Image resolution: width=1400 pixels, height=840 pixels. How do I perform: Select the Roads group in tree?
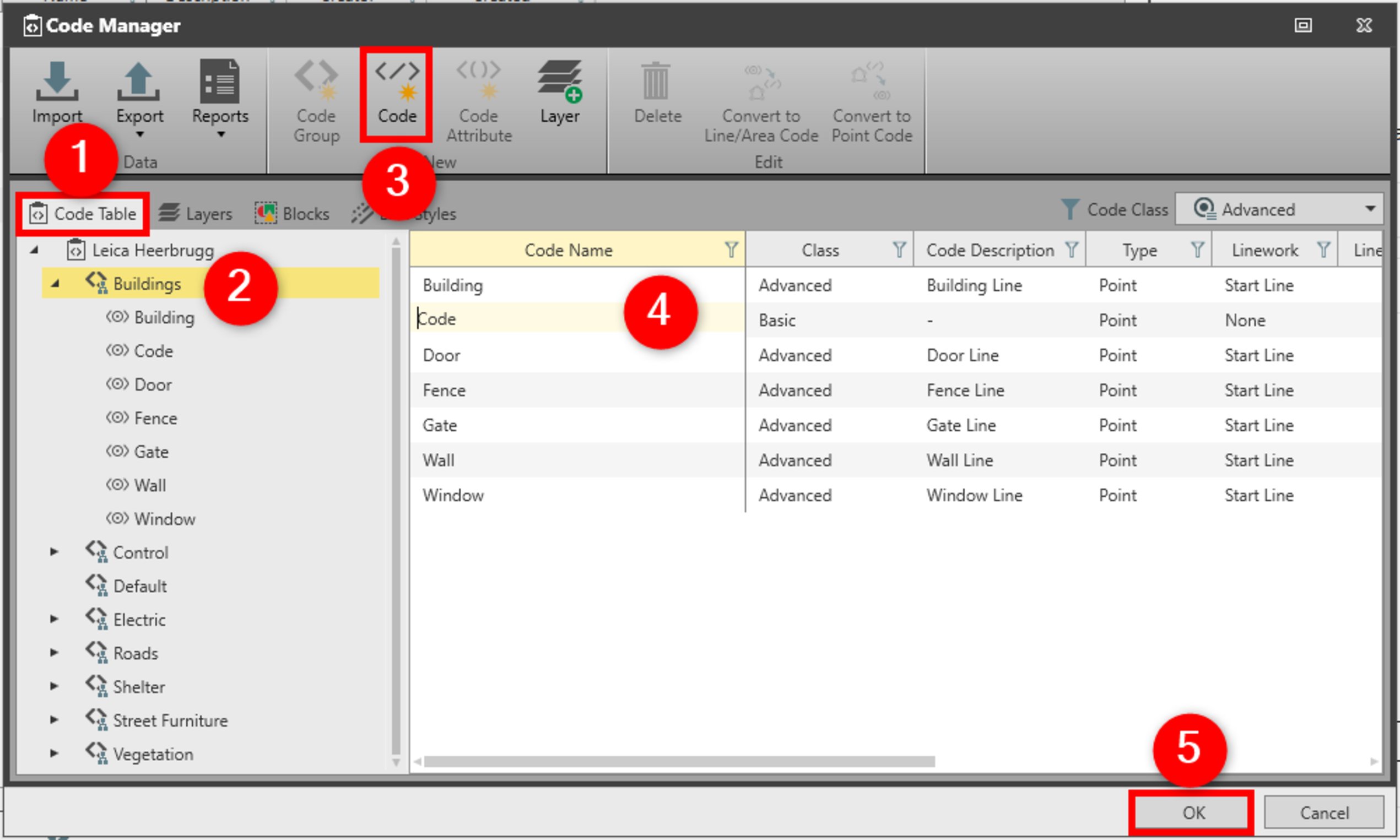coord(122,653)
